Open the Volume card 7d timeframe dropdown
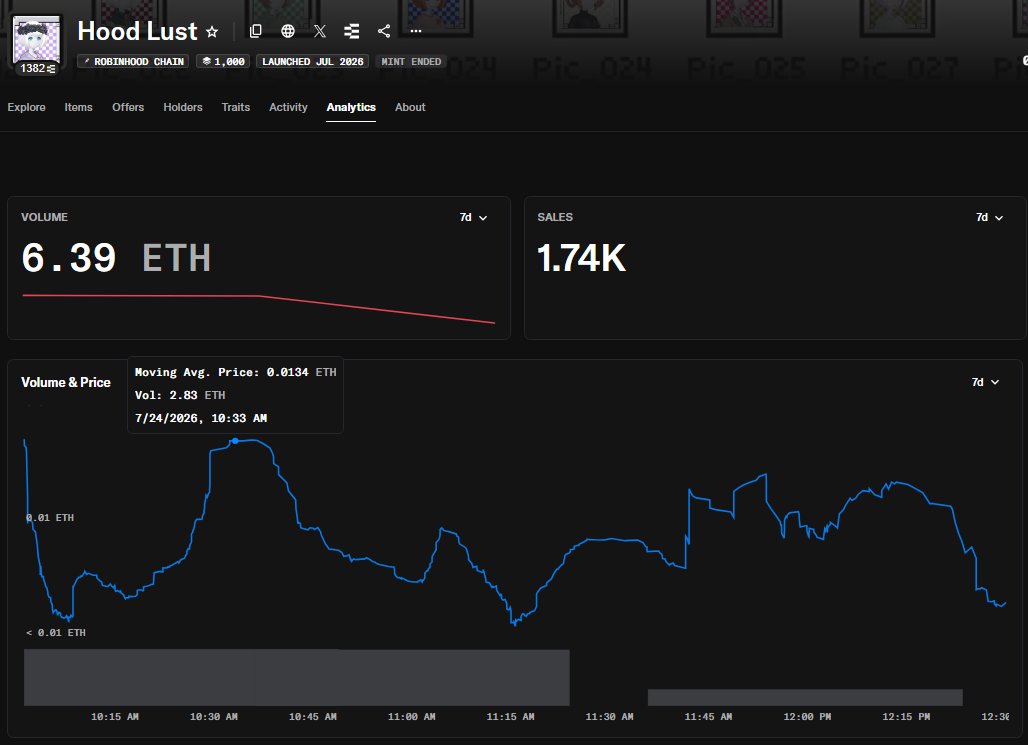Screen dimensions: 1028x745 (473, 217)
